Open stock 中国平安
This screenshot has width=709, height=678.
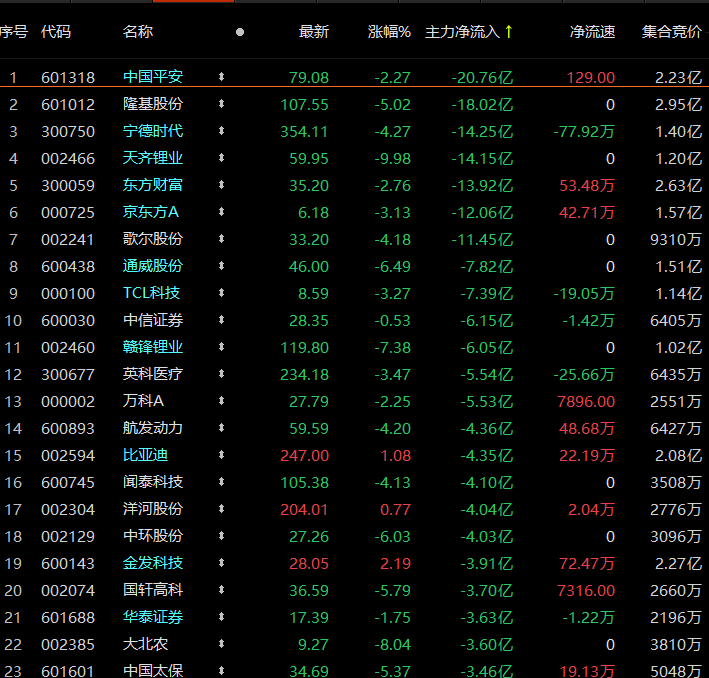tap(153, 77)
